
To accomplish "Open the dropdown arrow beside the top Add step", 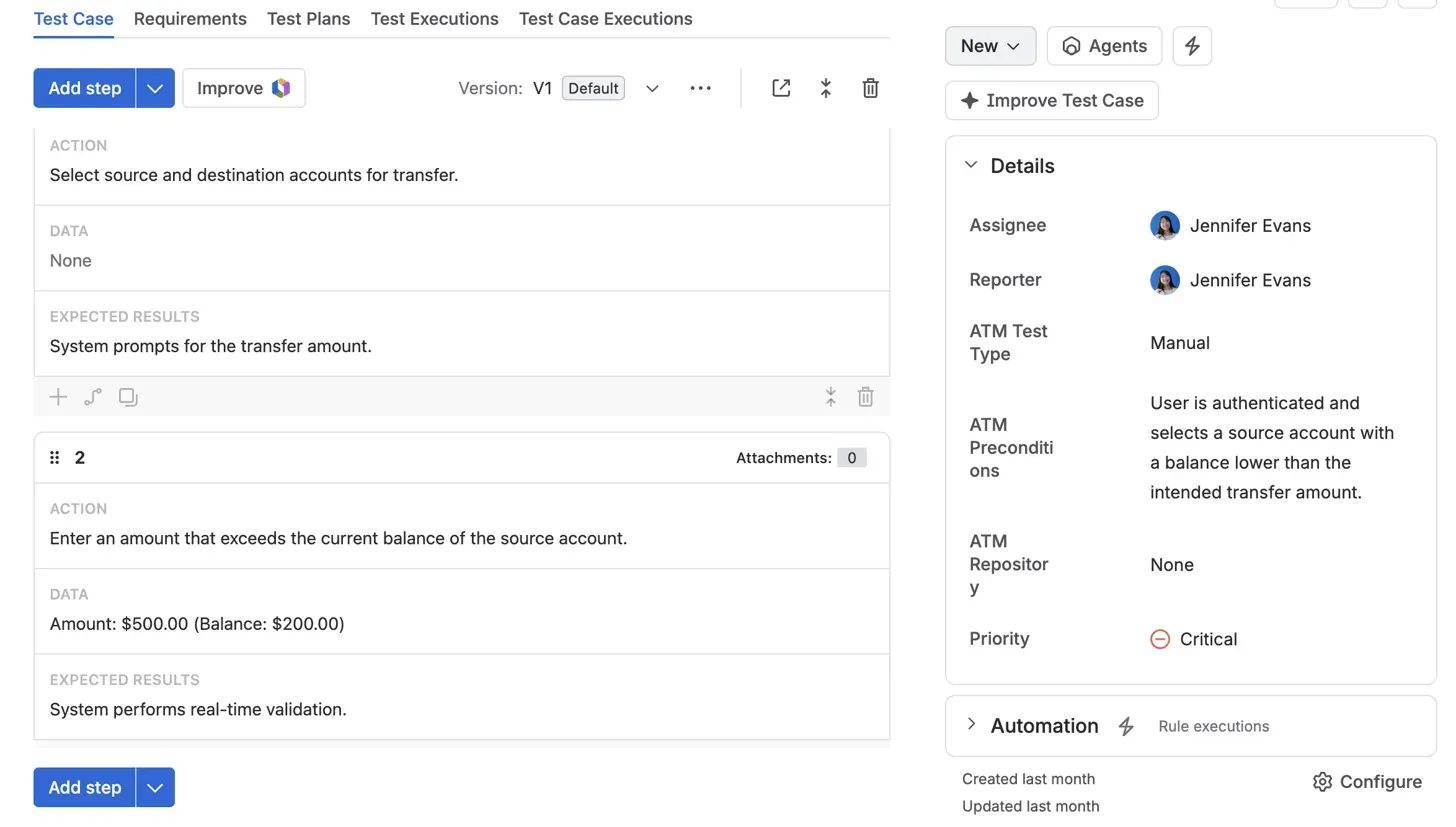I will click(x=155, y=88).
